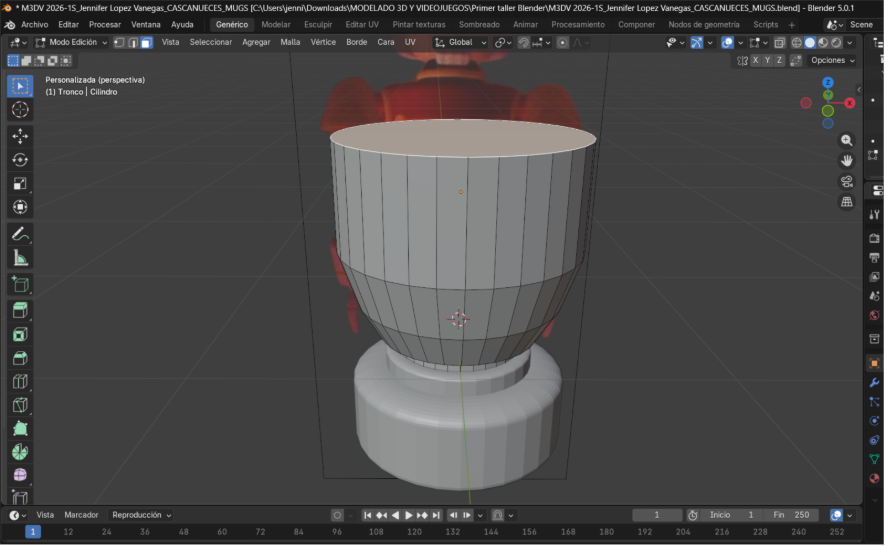Click the red X axis gizmo
Screen dimensions: 885x546
pos(850,103)
